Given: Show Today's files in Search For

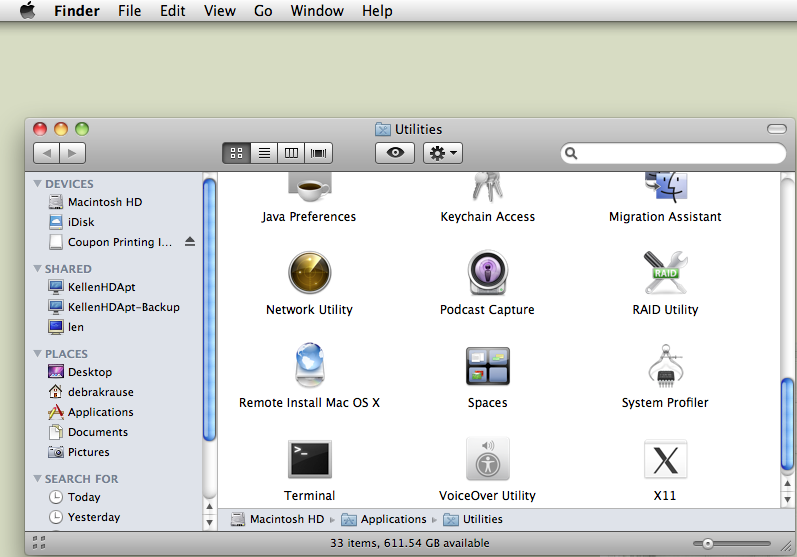Looking at the screenshot, I should (x=74, y=497).
